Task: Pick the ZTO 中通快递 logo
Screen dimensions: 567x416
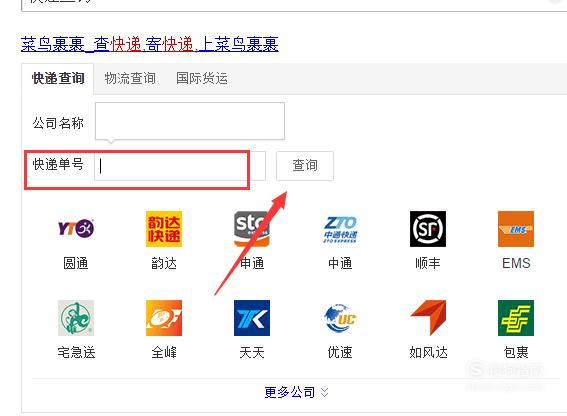Action: coord(340,229)
